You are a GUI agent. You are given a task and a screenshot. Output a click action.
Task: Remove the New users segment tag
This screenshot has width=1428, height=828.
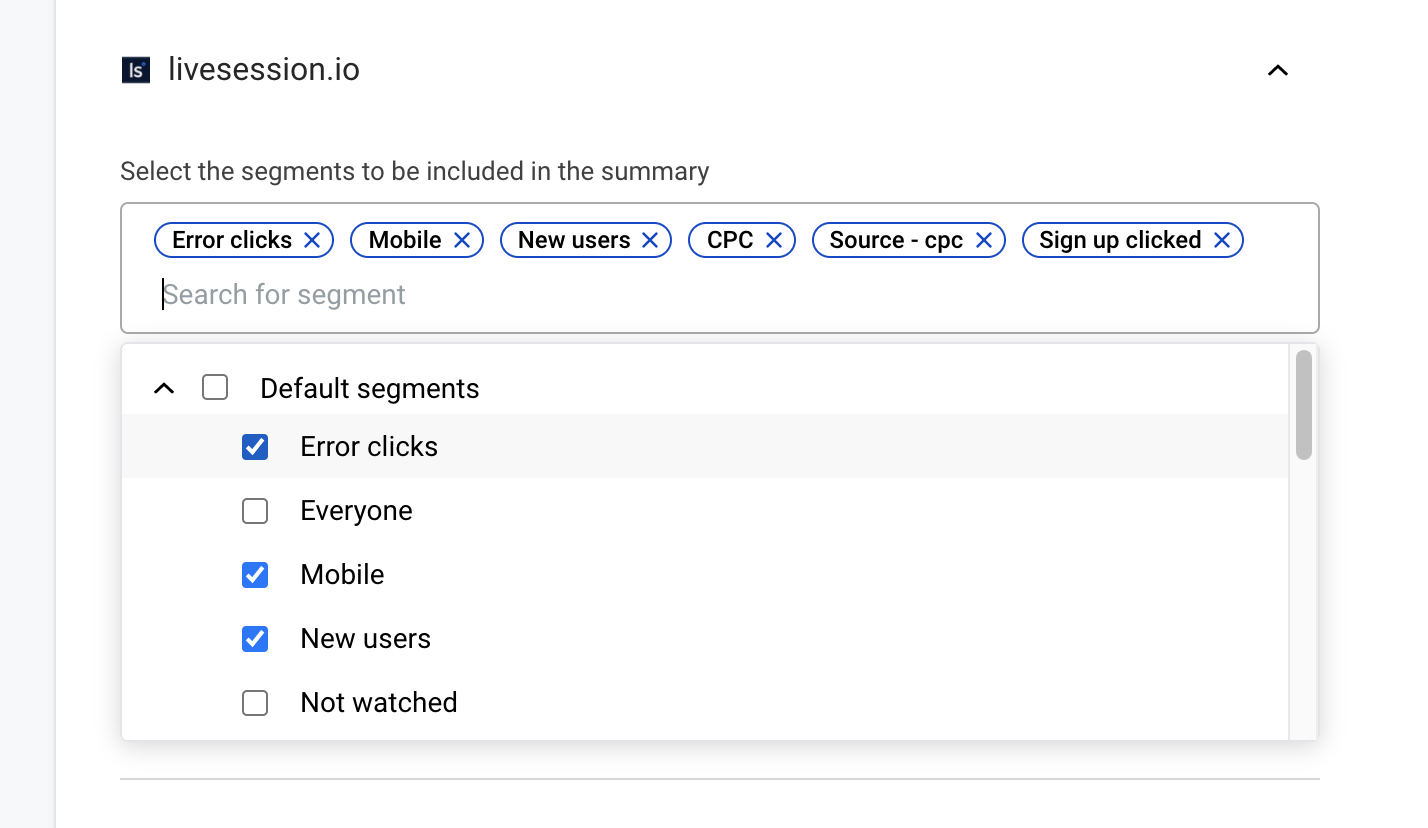[650, 239]
